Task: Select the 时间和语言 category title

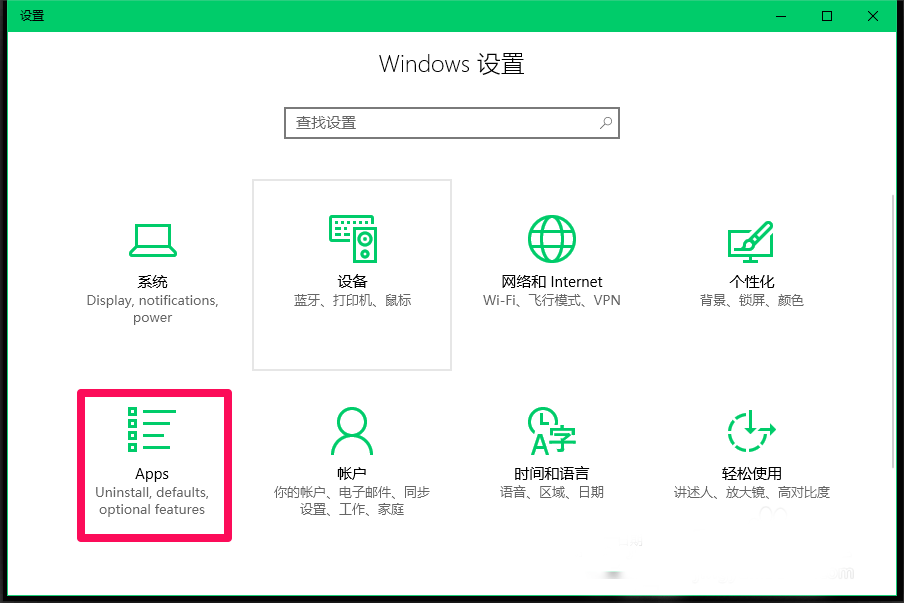Action: pos(552,474)
